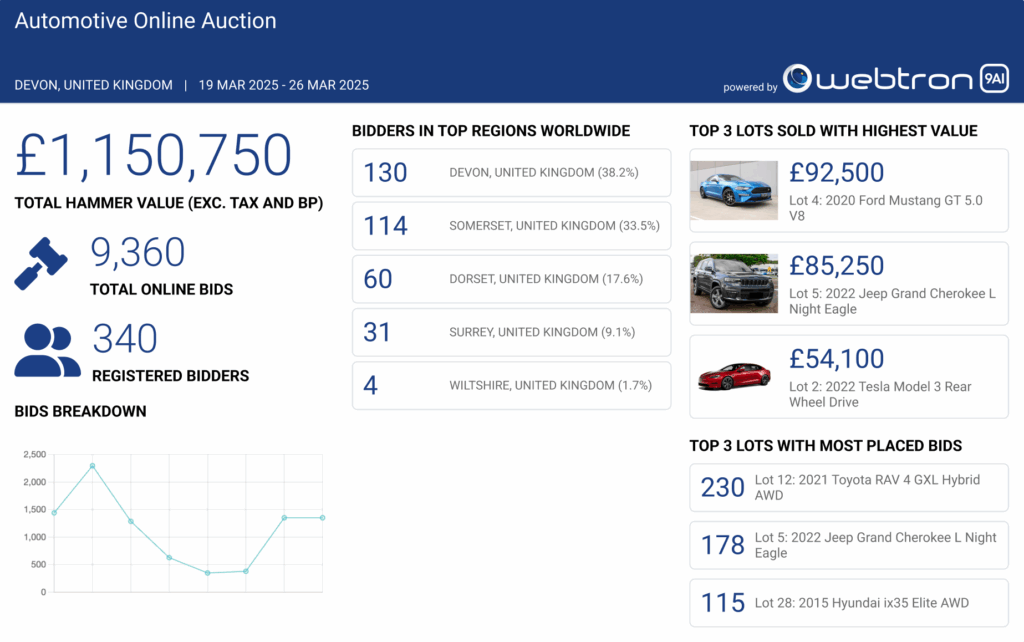Viewport: 1024px width, 642px height.
Task: Click the auction gavel icon
Action: (x=41, y=263)
